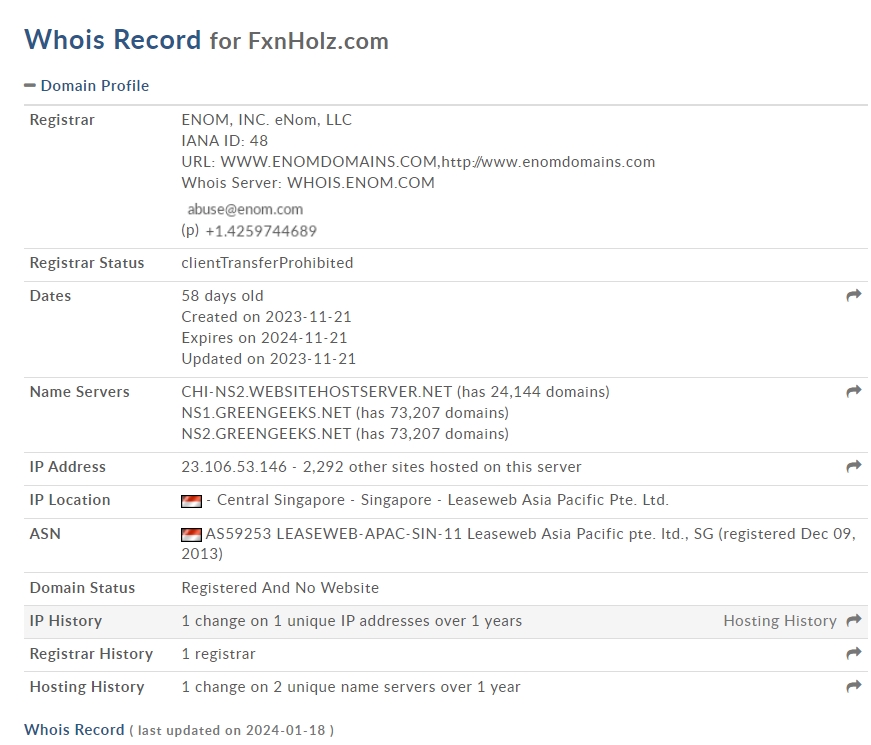Click the Singapore flag in the IP Location row
Screen dimensions: 871x745
coord(191,501)
